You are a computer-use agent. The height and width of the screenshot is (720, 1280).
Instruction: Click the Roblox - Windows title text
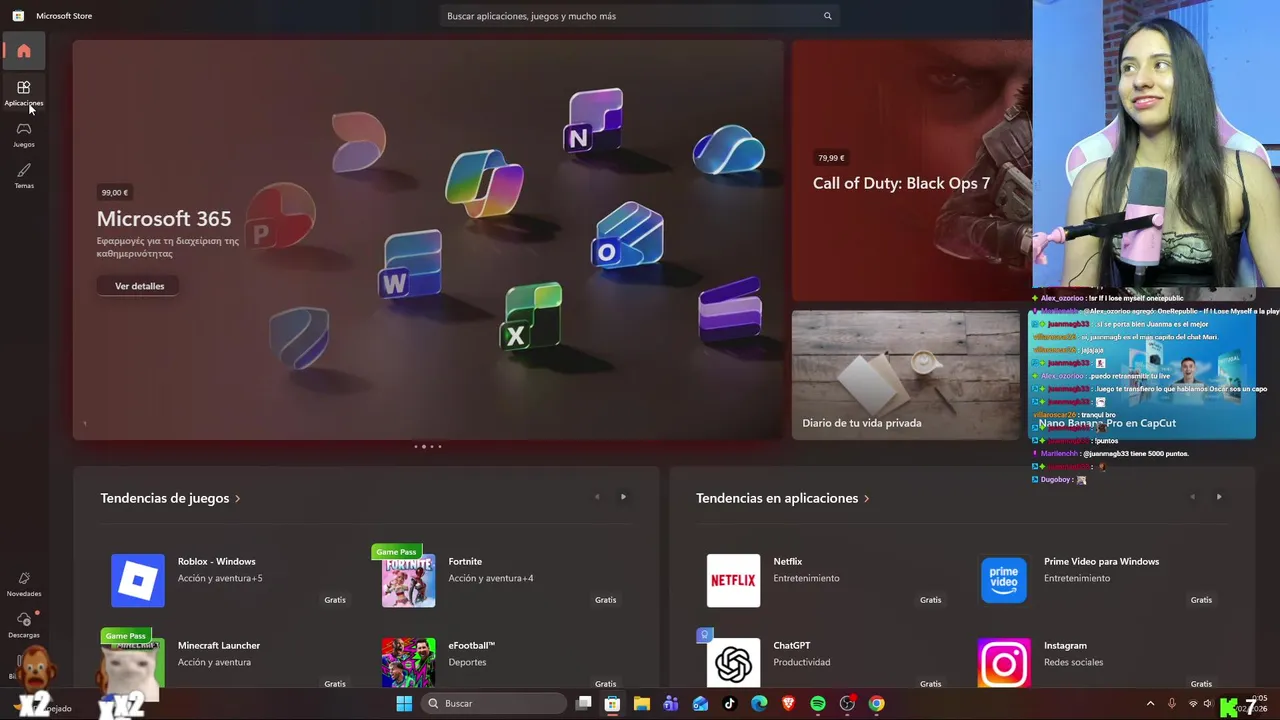click(x=217, y=561)
